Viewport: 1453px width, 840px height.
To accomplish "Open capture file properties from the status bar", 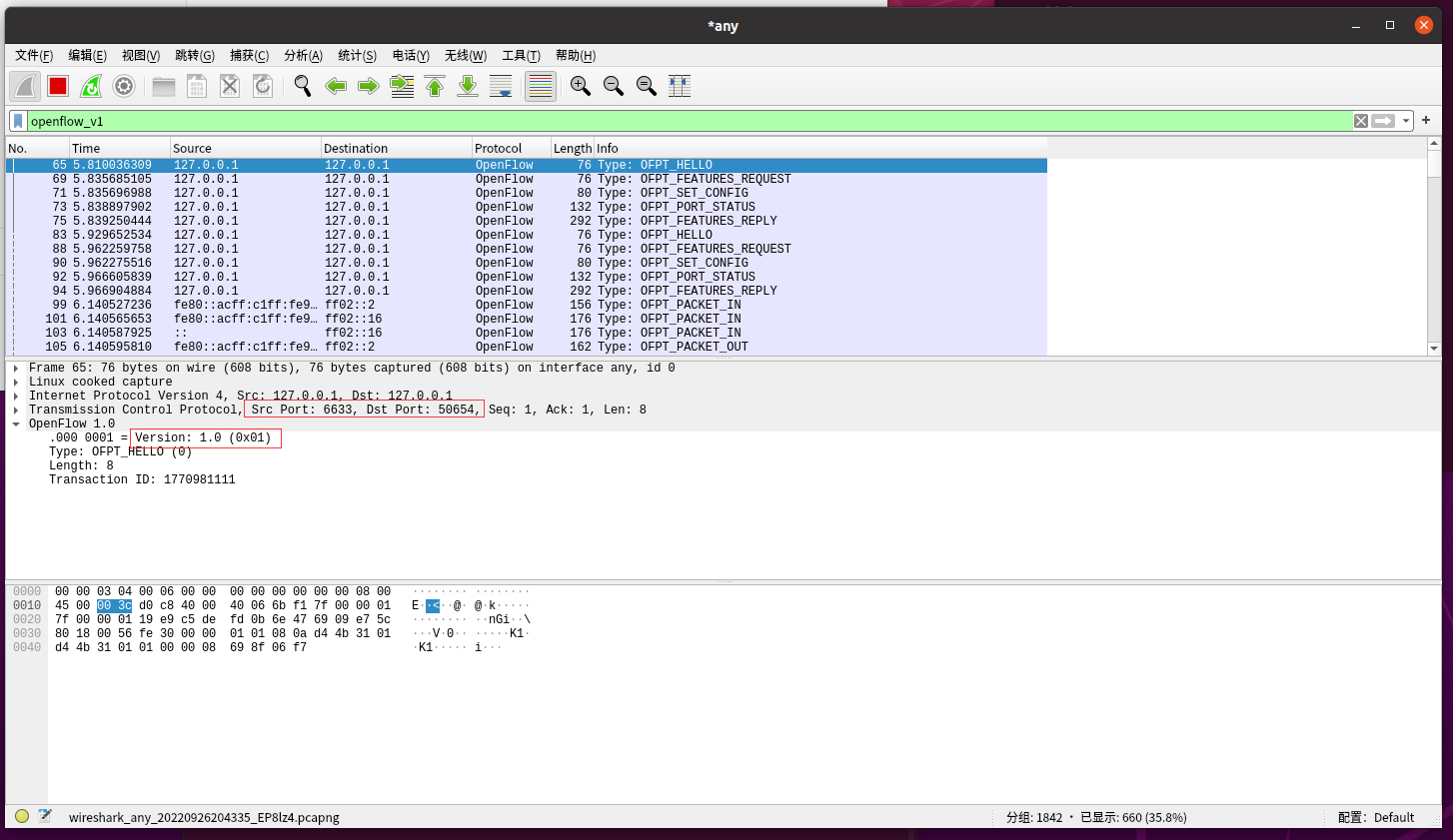I will [45, 816].
